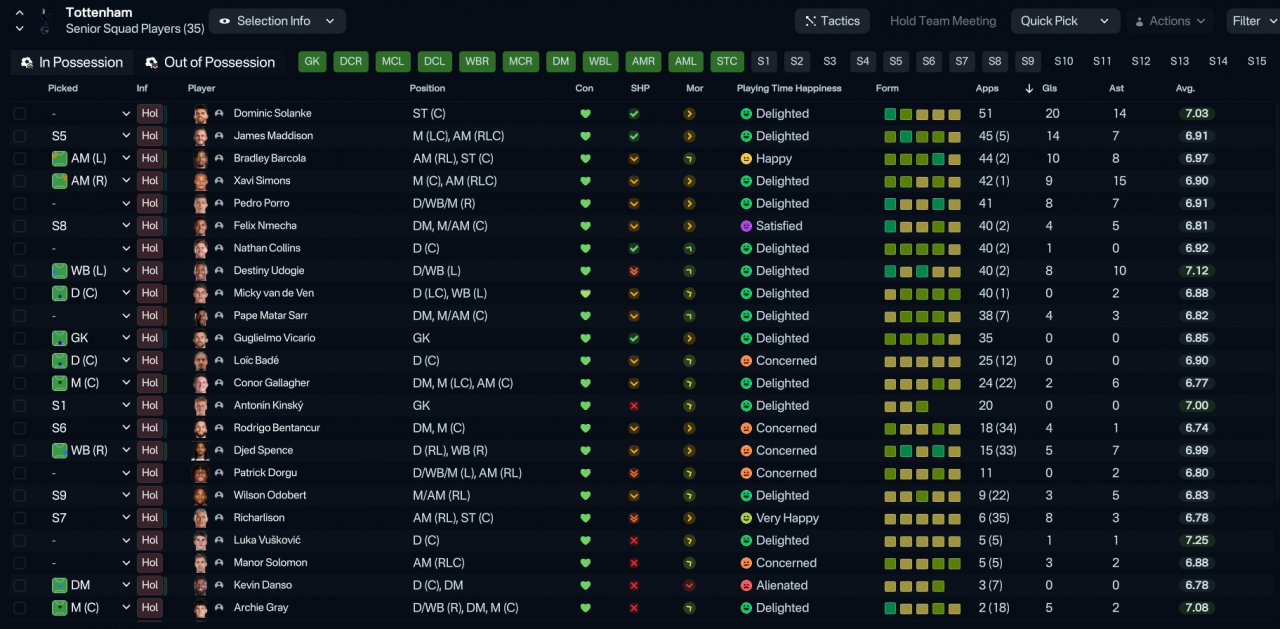Viewport: 1280px width, 629px height.
Task: Switch to the Out of Possession tab
Action: [x=210, y=62]
